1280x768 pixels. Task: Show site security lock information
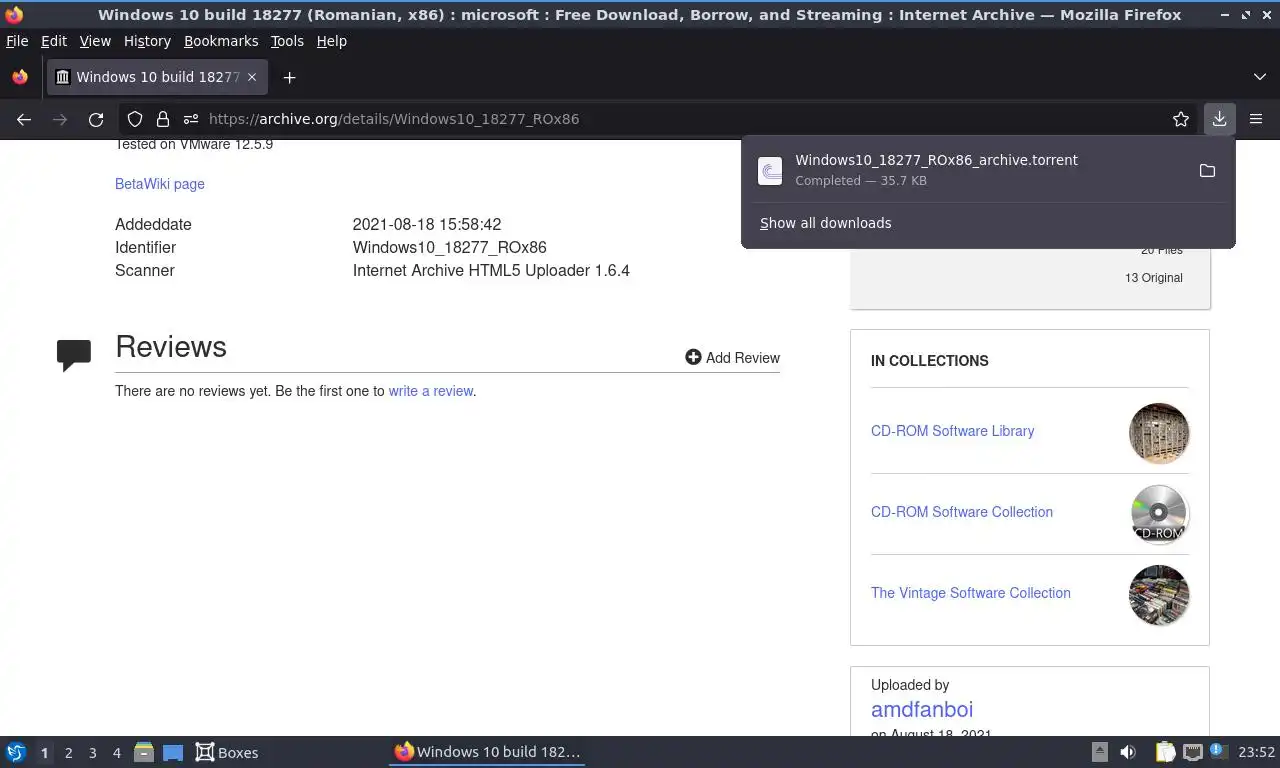162,119
